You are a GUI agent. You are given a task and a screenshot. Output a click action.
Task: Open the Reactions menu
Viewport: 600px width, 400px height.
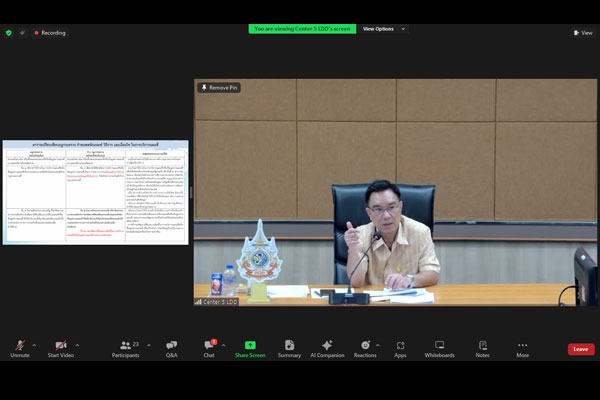click(365, 346)
